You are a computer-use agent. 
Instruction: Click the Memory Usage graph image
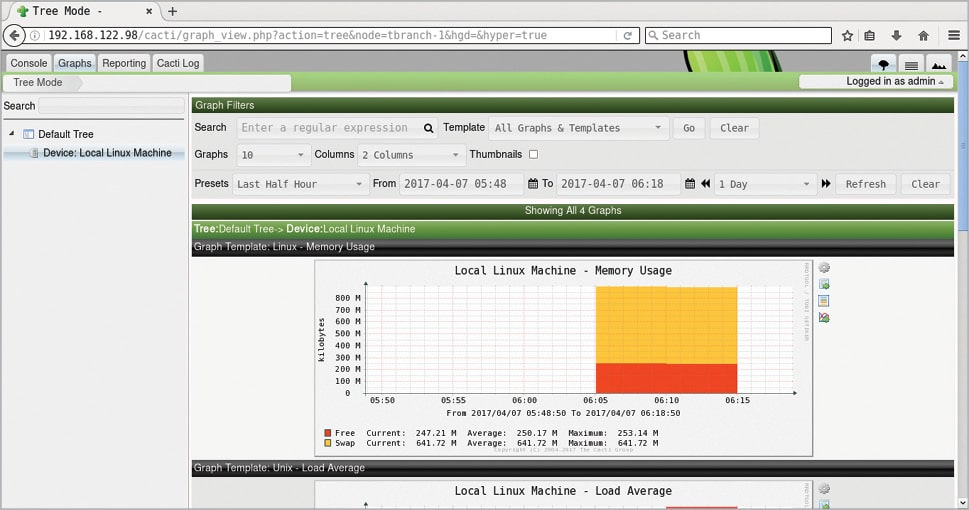(x=564, y=359)
